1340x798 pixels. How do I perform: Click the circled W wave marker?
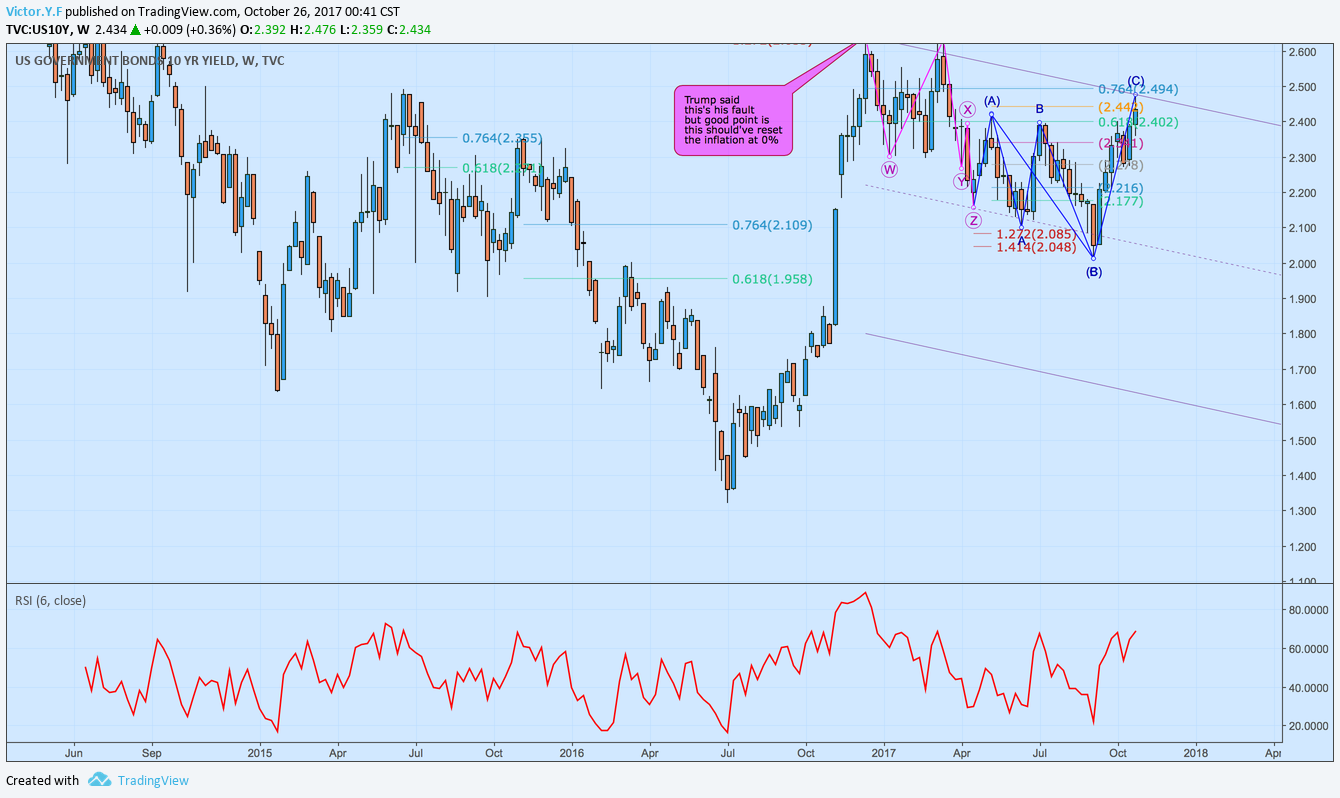click(890, 169)
